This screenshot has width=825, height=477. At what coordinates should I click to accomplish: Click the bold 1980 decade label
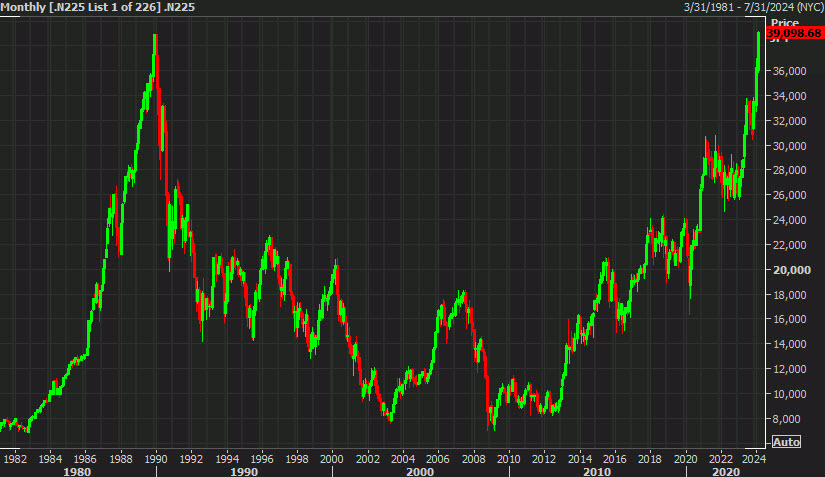coord(77,471)
